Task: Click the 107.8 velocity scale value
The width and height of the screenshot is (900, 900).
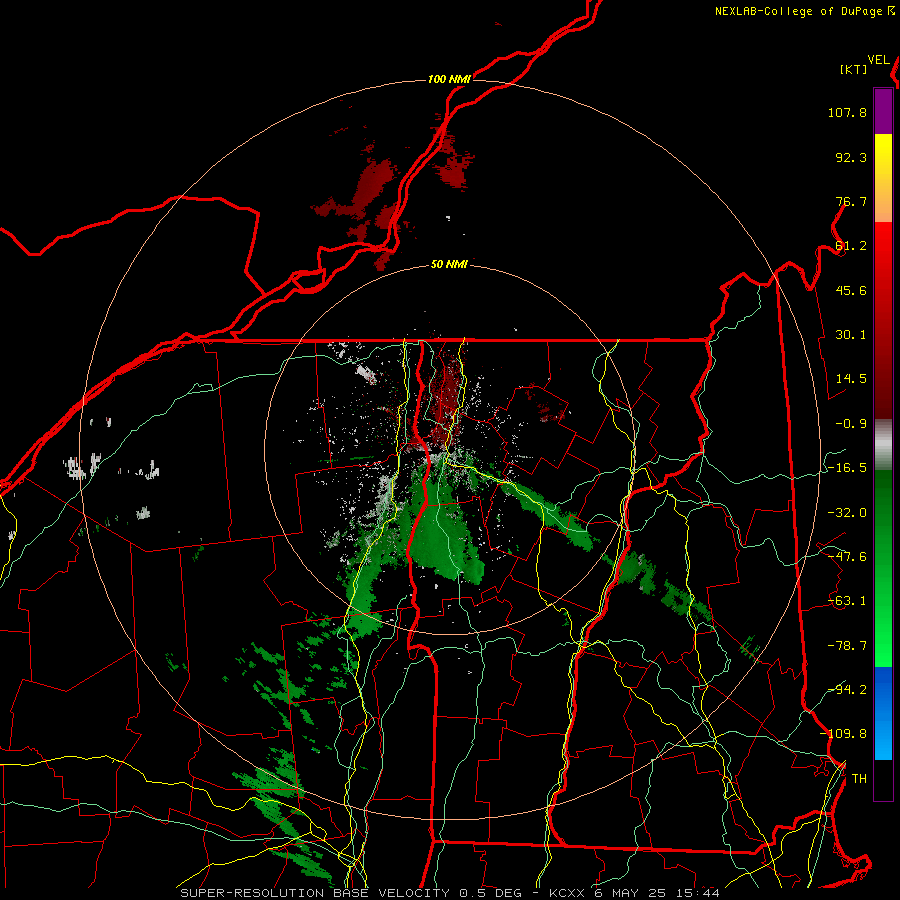Action: point(847,112)
